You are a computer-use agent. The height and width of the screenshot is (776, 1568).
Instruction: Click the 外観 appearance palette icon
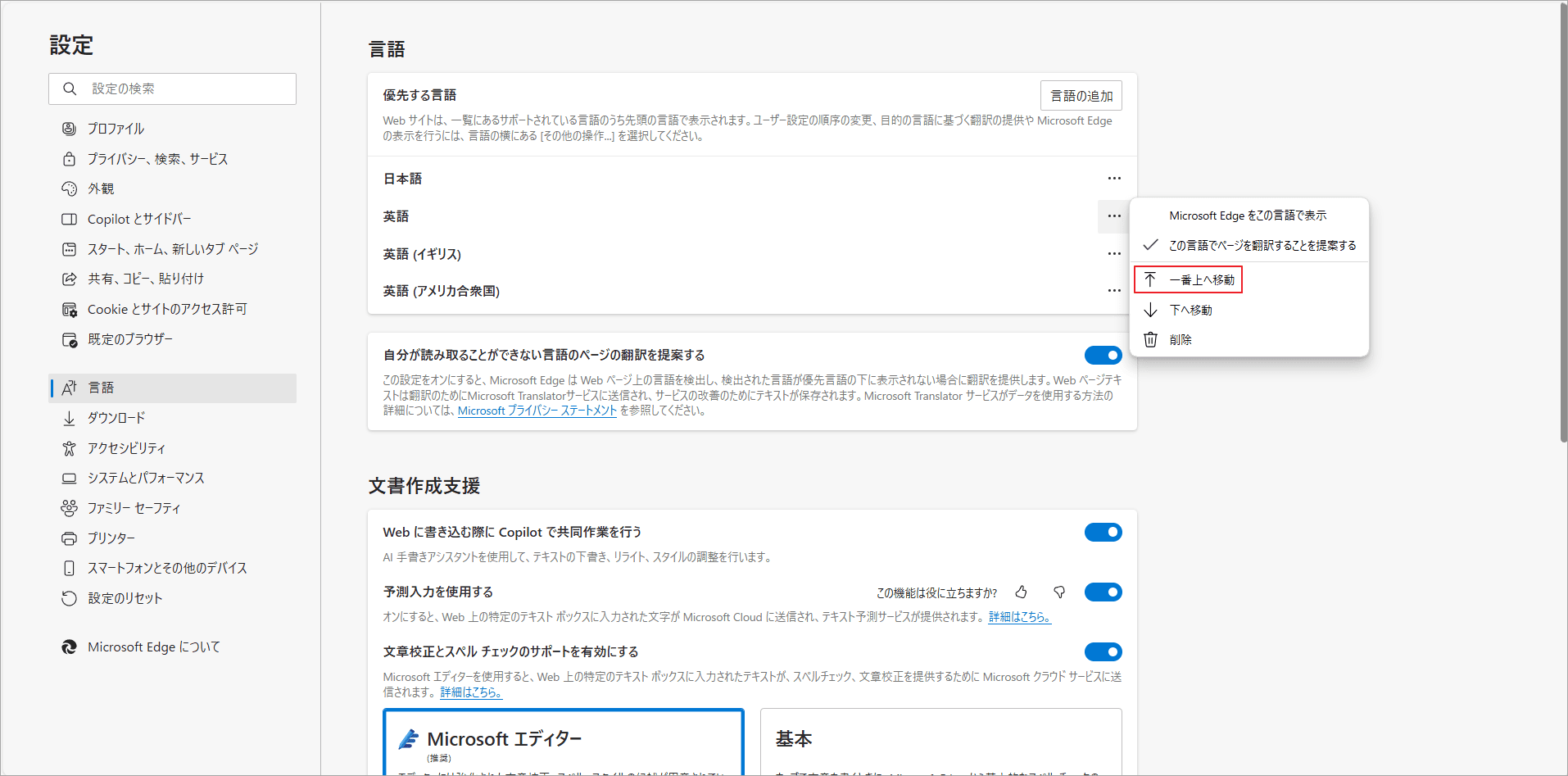pos(70,188)
